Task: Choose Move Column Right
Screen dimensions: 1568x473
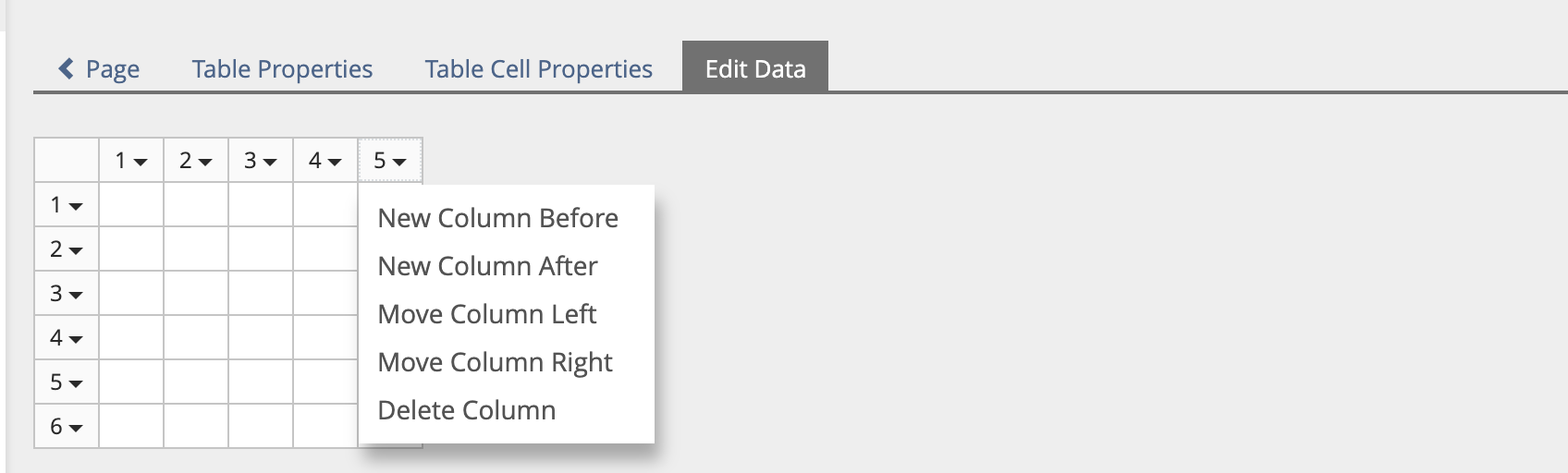Action: click(495, 362)
